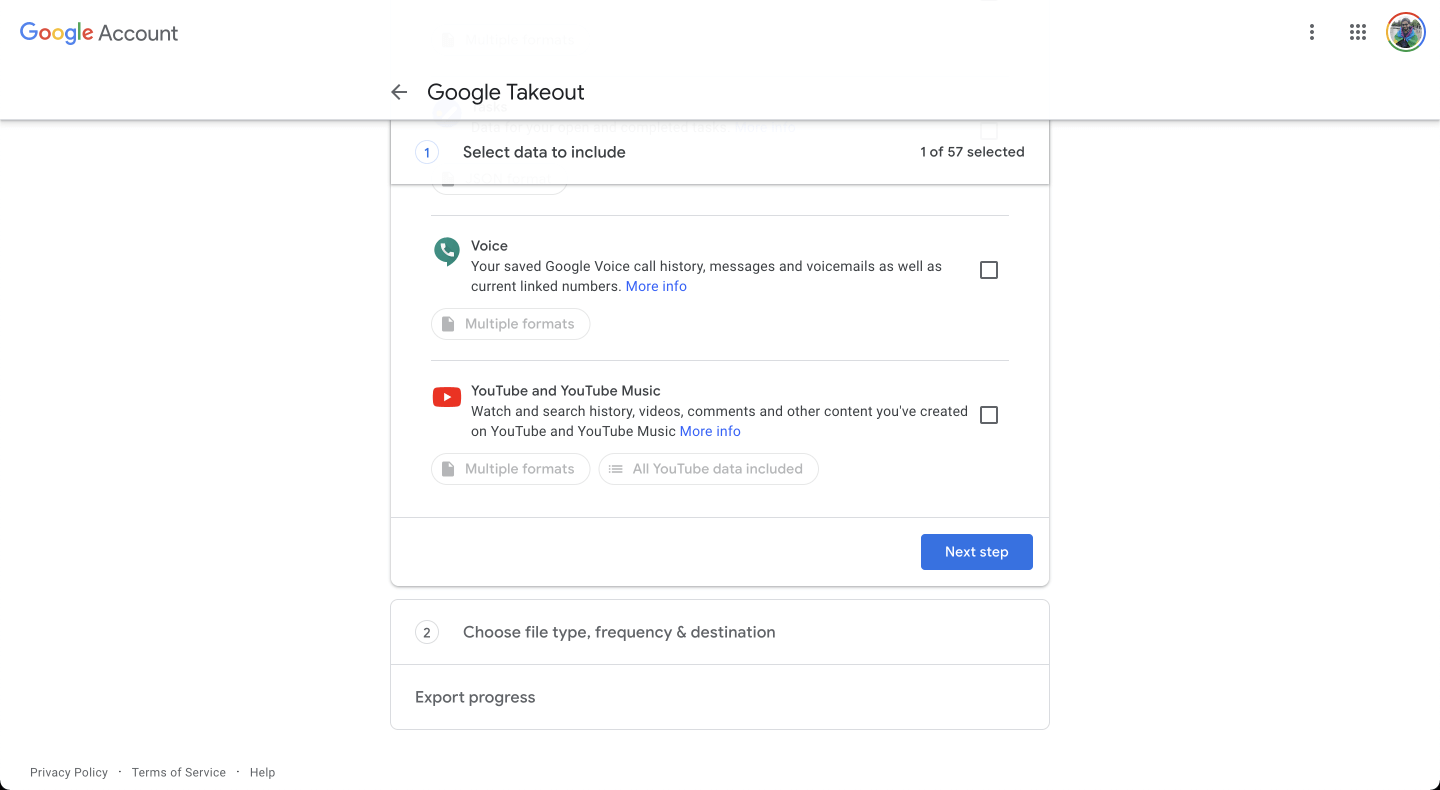Open the Google apps grid launcher
The width and height of the screenshot is (1440, 790).
coord(1357,31)
